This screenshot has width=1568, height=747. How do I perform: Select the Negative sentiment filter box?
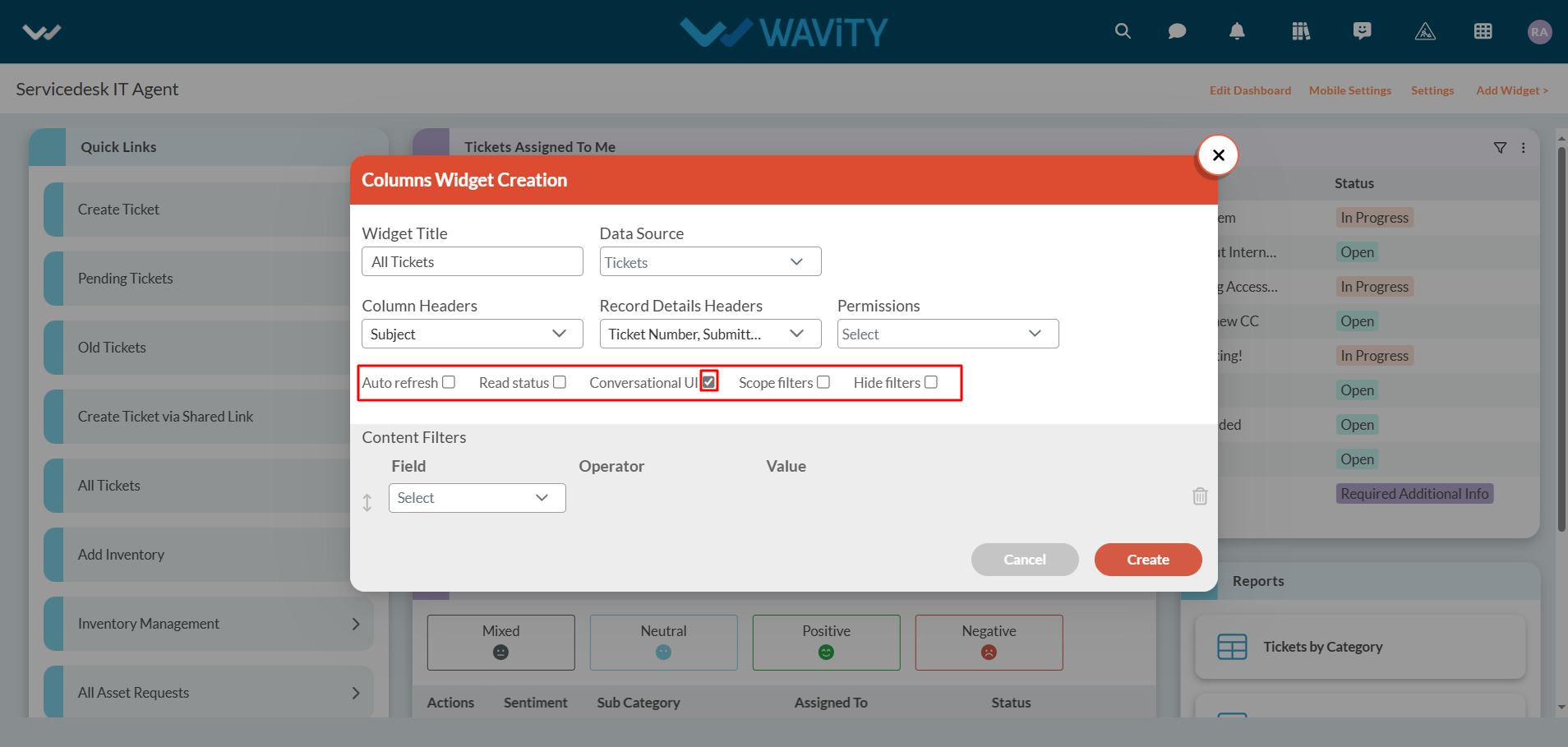989,643
